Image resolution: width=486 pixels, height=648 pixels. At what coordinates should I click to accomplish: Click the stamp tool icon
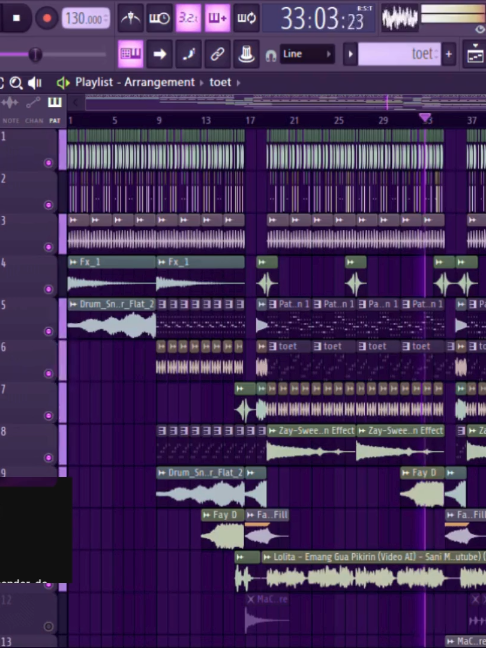246,54
